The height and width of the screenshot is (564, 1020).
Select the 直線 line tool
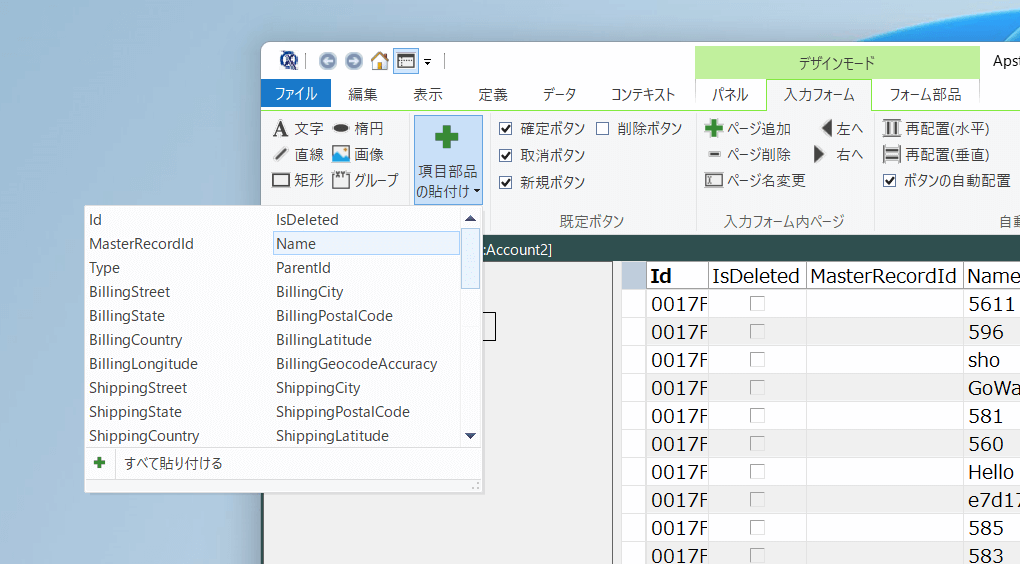click(298, 155)
